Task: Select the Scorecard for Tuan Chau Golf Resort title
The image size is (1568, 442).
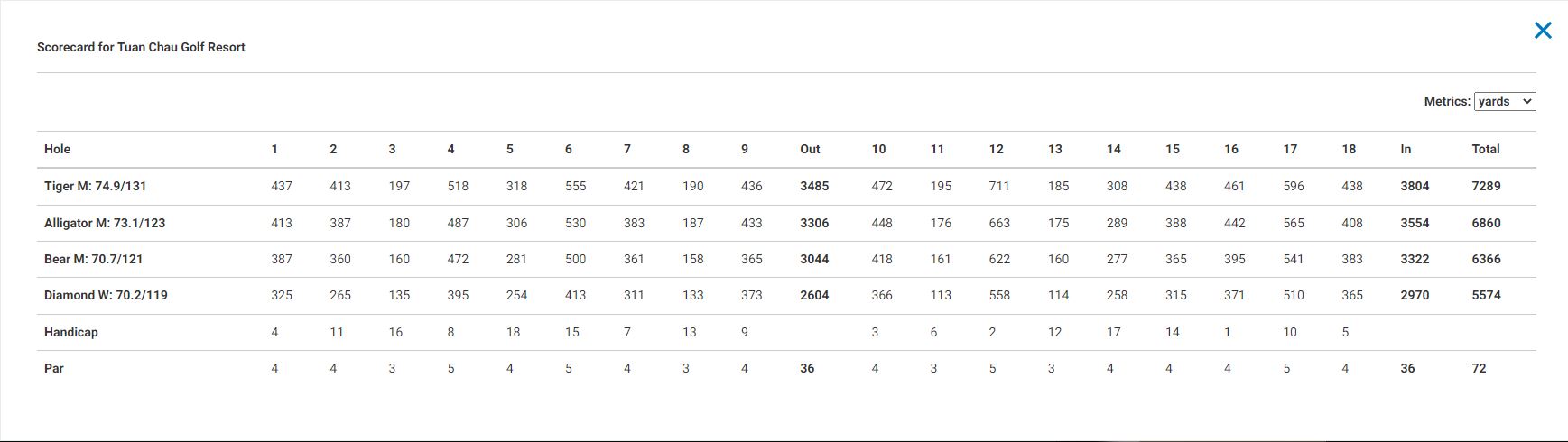Action: coord(141,47)
